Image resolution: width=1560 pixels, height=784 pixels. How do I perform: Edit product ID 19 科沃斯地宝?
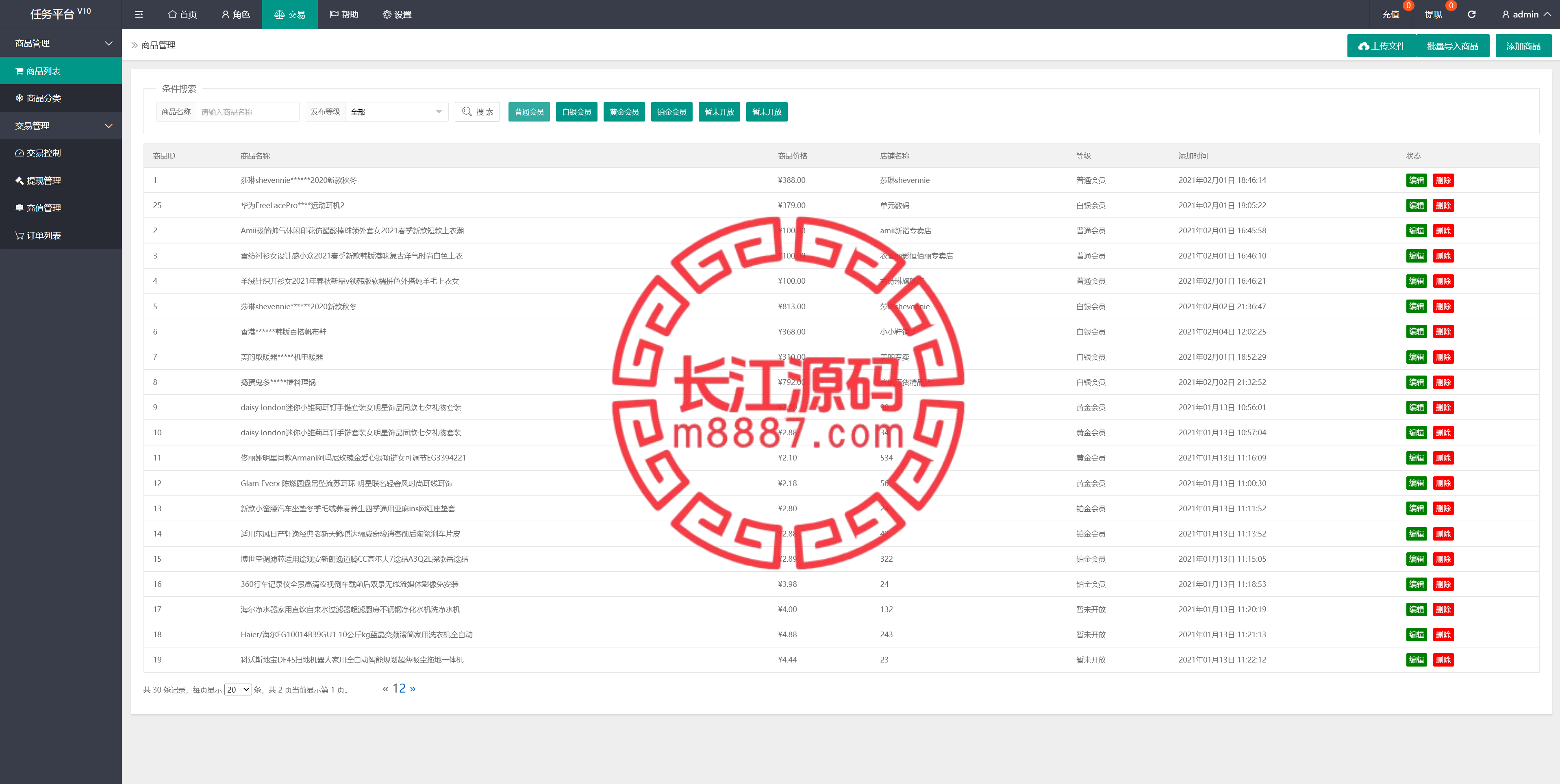[1416, 660]
